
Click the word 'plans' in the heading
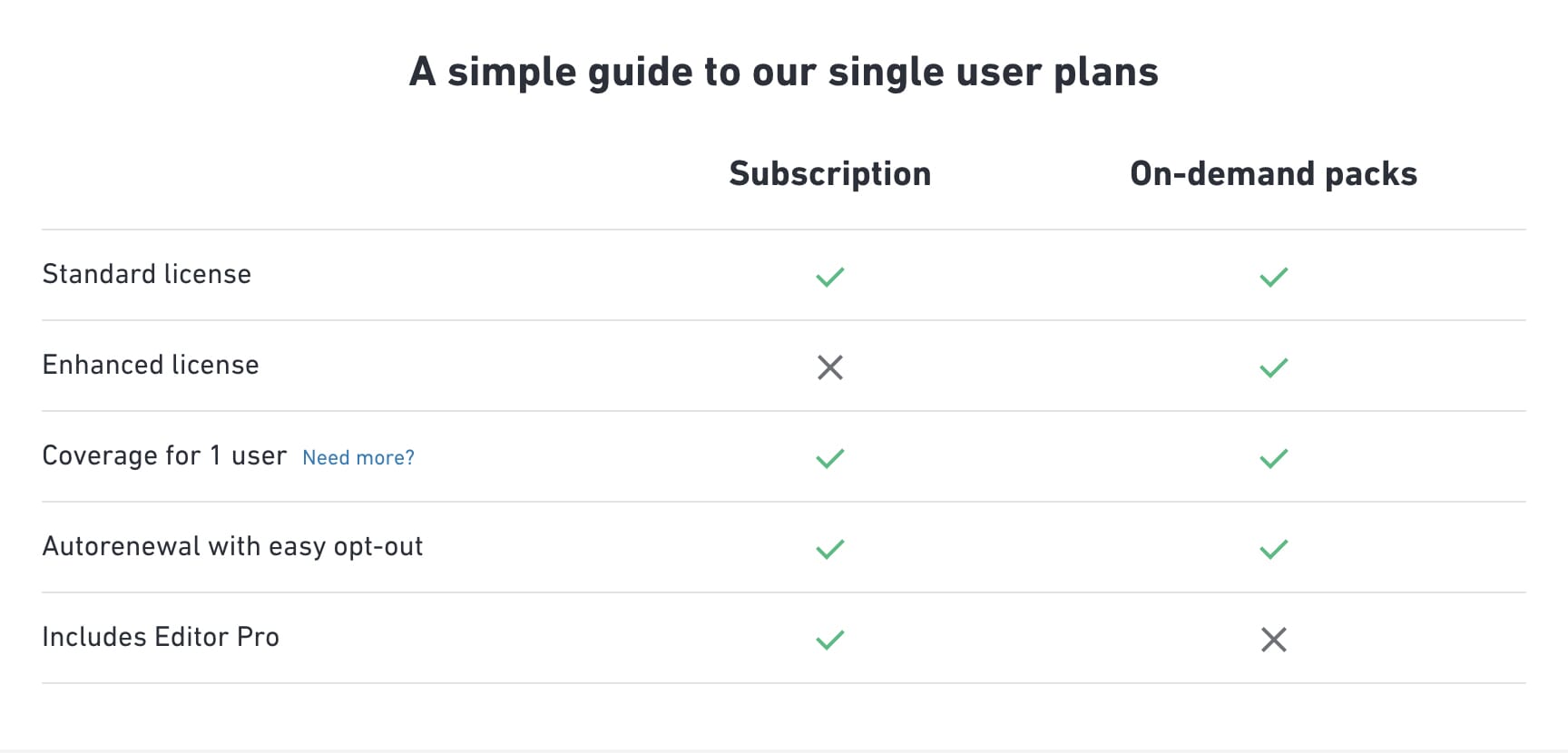pyautogui.click(x=1105, y=72)
